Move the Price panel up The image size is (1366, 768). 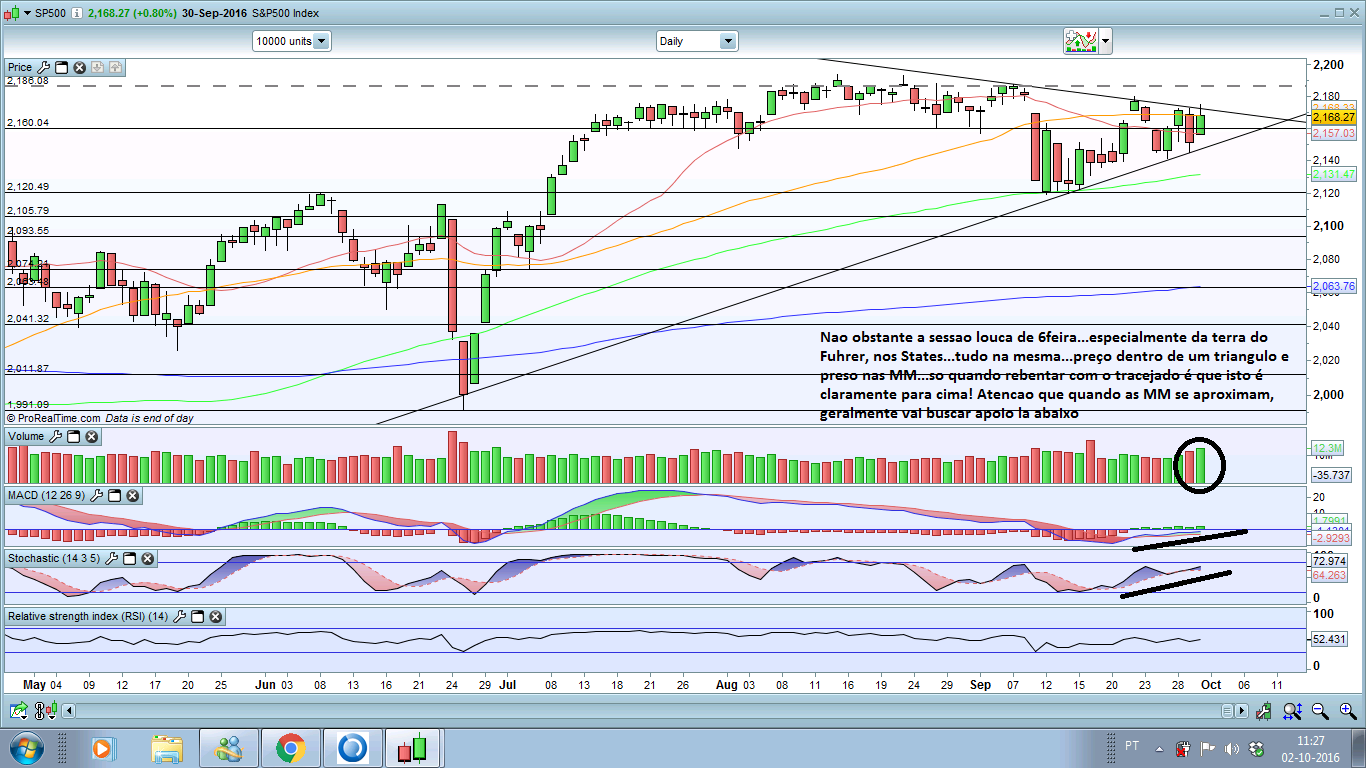coord(115,67)
